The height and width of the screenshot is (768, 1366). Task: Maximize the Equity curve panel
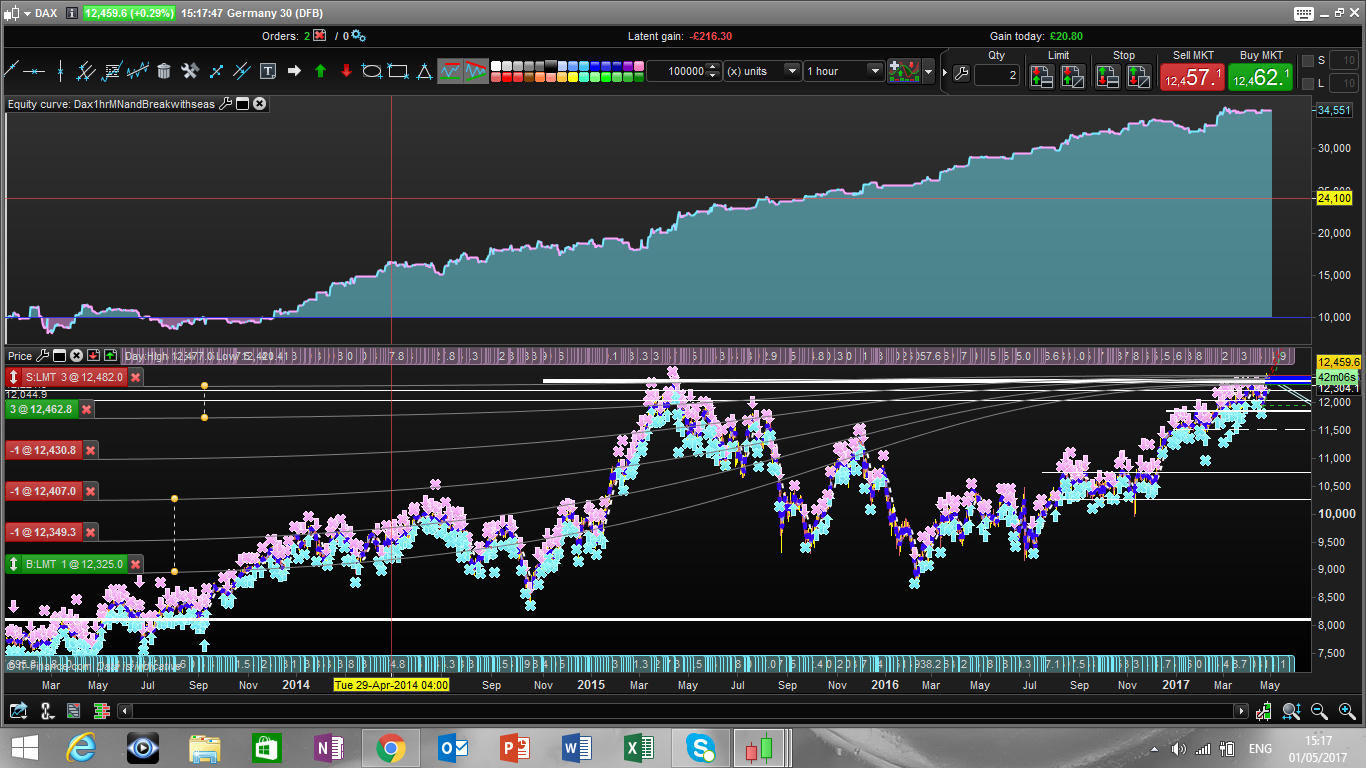[242, 103]
